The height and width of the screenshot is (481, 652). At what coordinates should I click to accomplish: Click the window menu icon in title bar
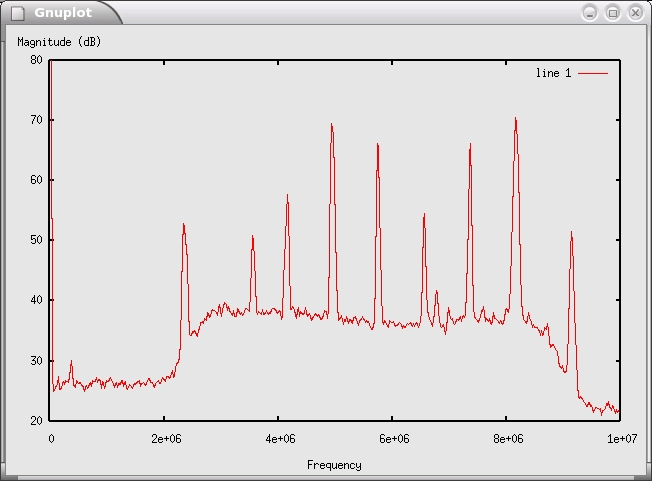coord(17,13)
